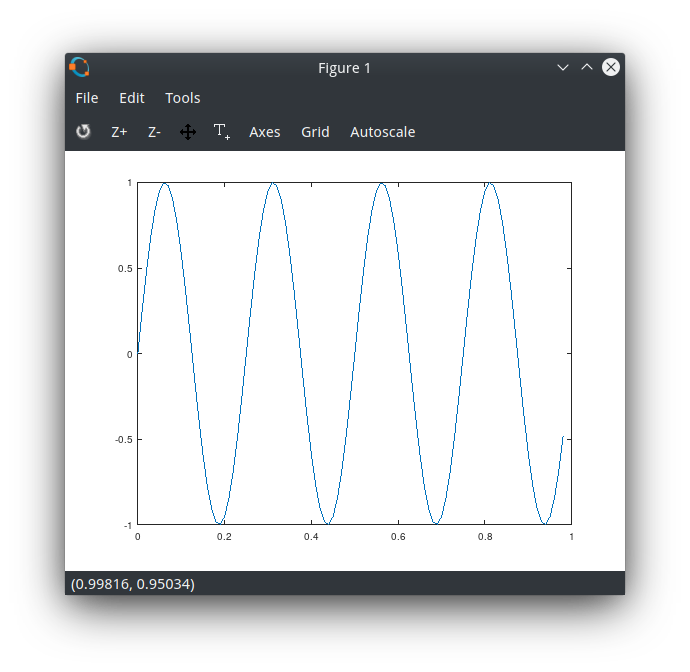690x672 pixels.
Task: Choose the Insert Text tool icon
Action: tap(222, 132)
